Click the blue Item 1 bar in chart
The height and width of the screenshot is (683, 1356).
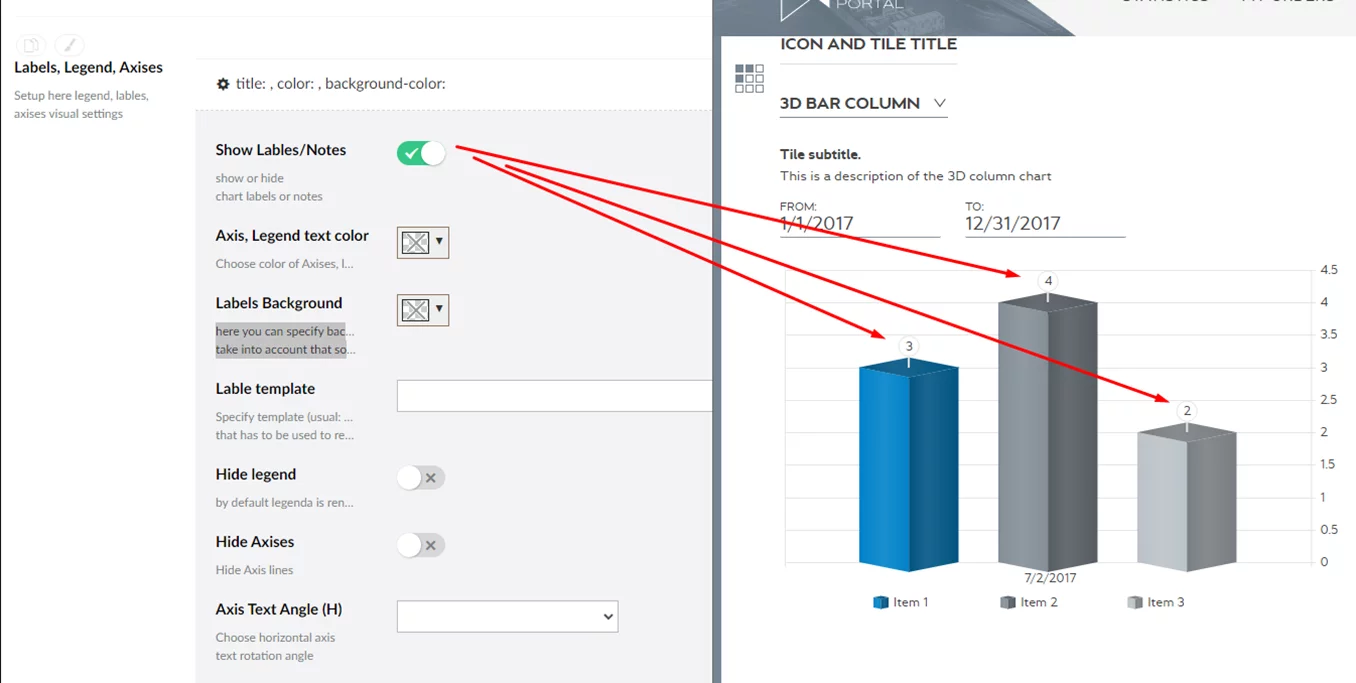(x=908, y=468)
